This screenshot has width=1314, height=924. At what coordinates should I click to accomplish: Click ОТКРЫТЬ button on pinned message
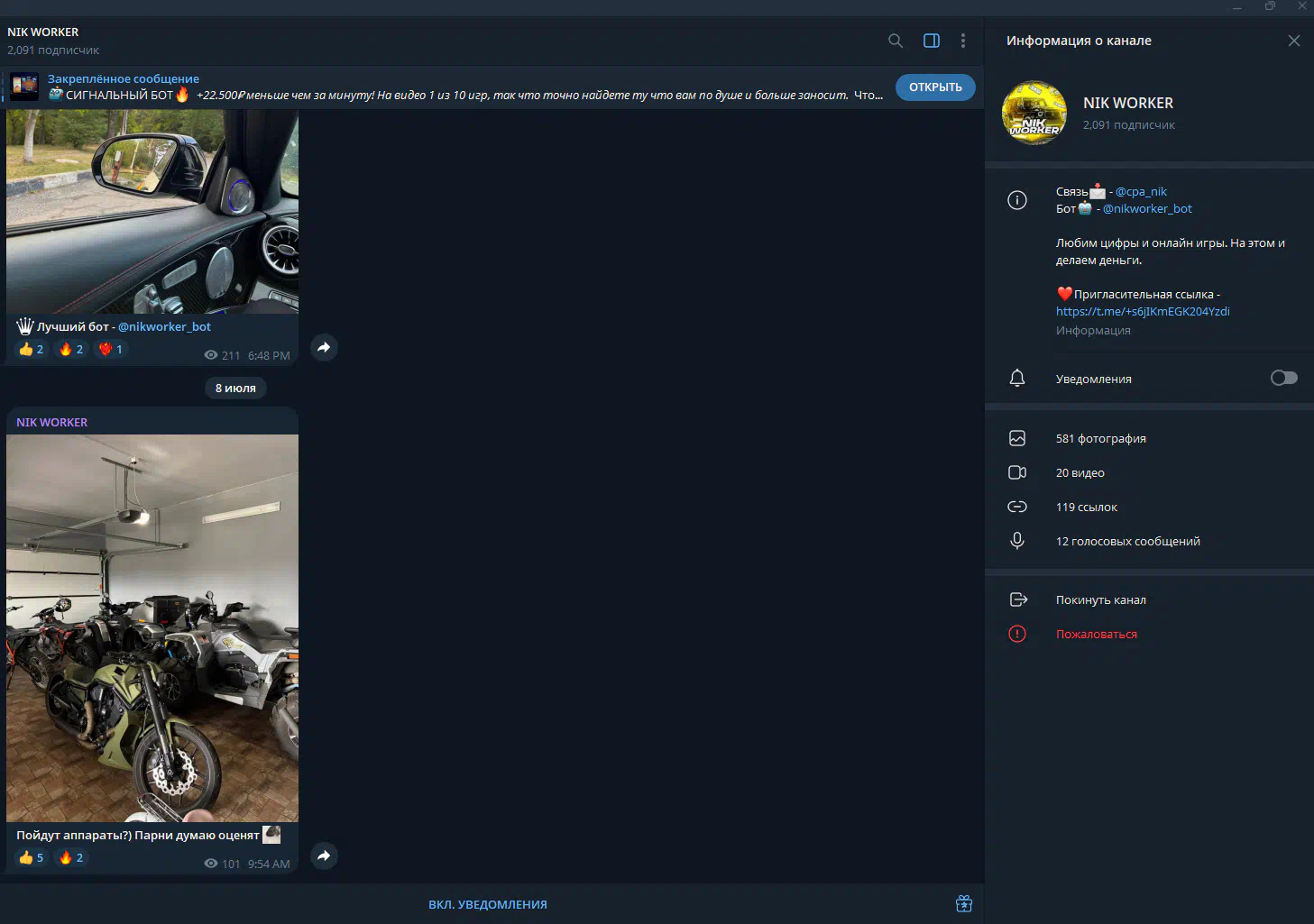click(935, 87)
